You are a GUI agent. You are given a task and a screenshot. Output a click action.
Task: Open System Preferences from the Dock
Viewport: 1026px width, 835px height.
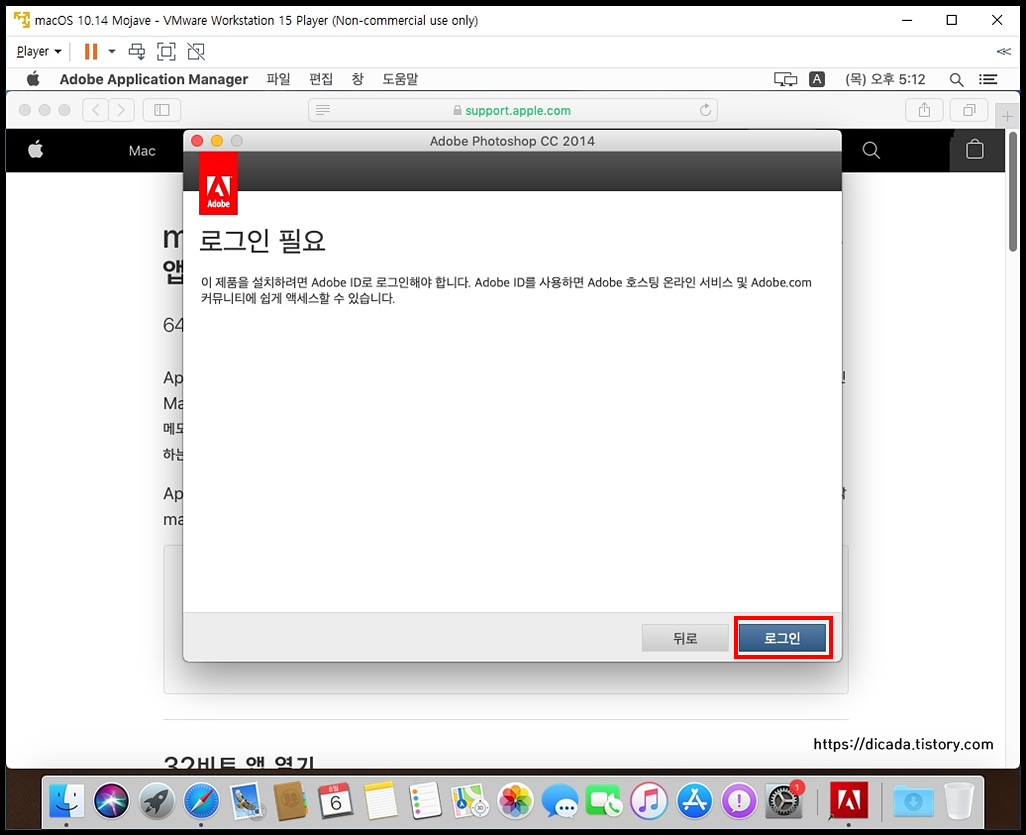(x=784, y=800)
